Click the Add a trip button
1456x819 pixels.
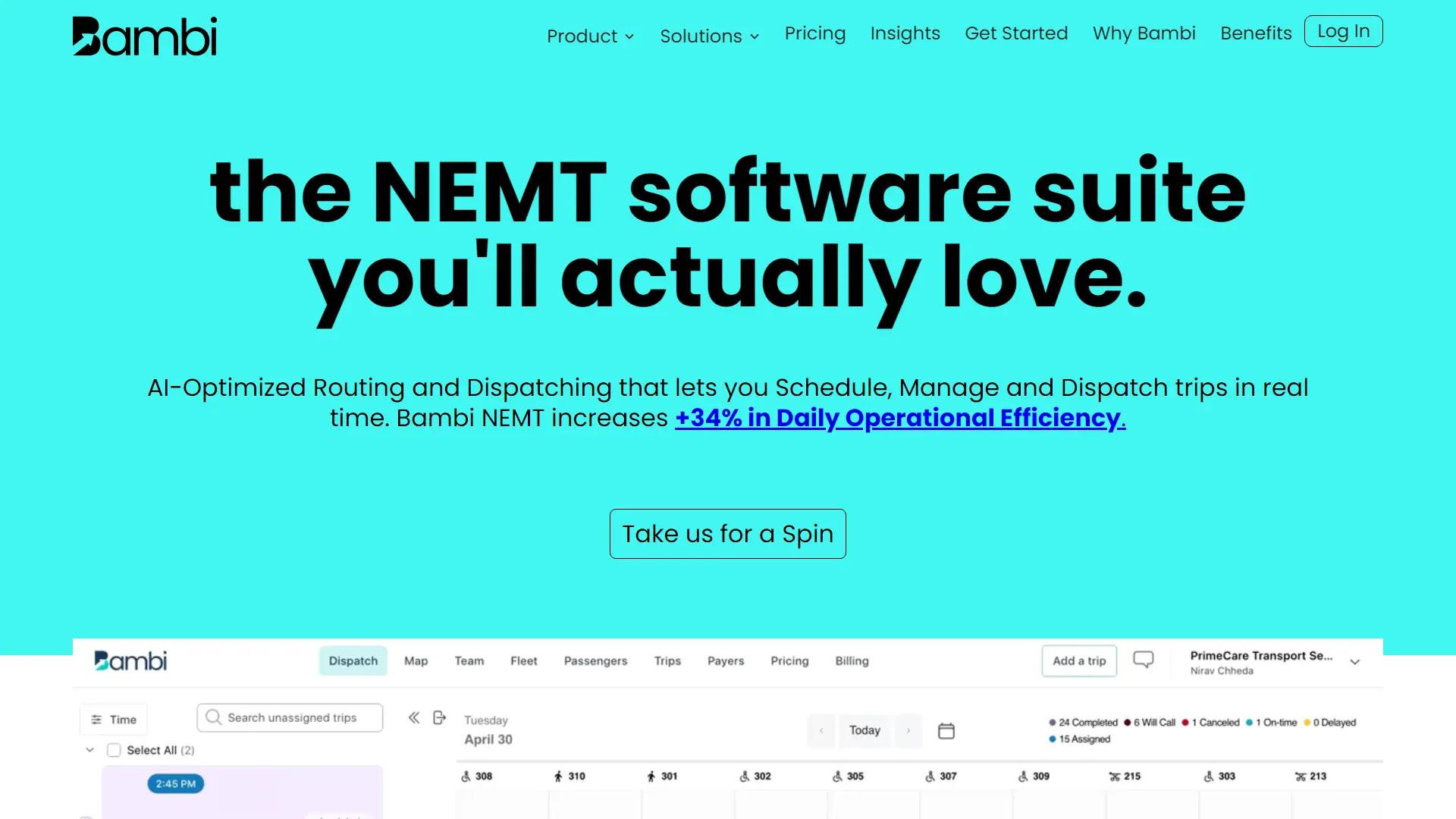(x=1079, y=661)
